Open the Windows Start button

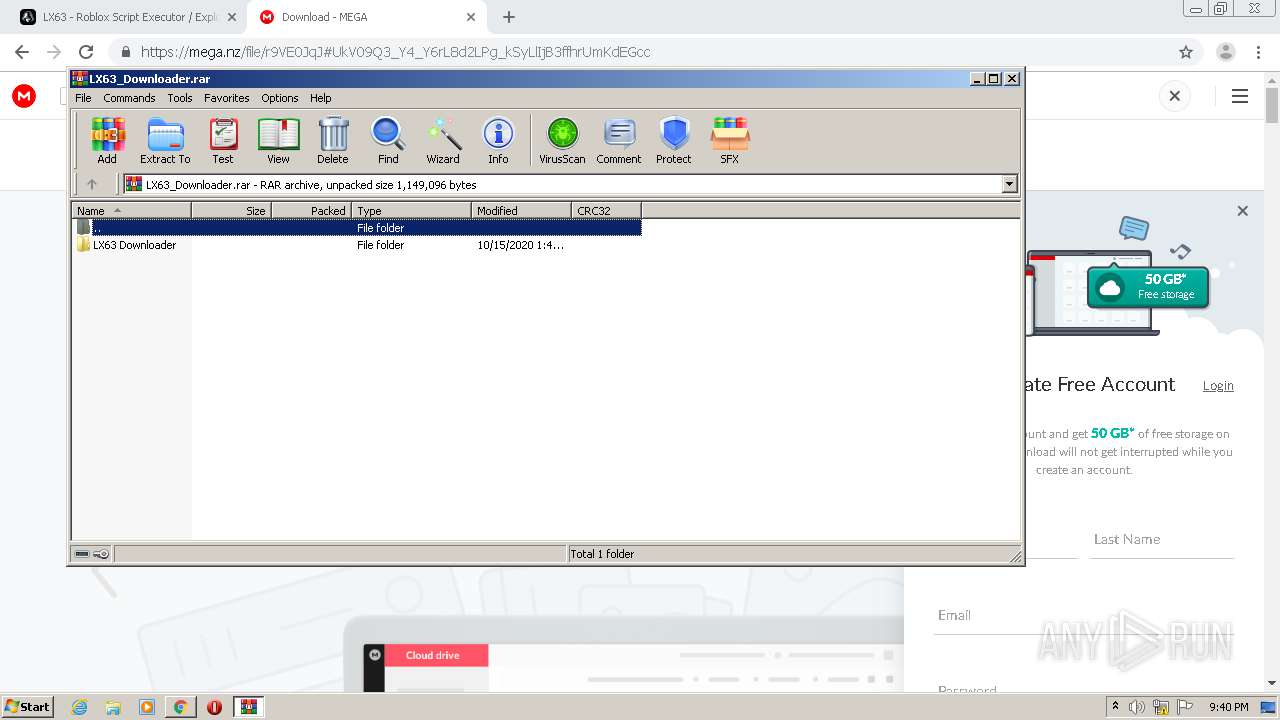point(28,706)
